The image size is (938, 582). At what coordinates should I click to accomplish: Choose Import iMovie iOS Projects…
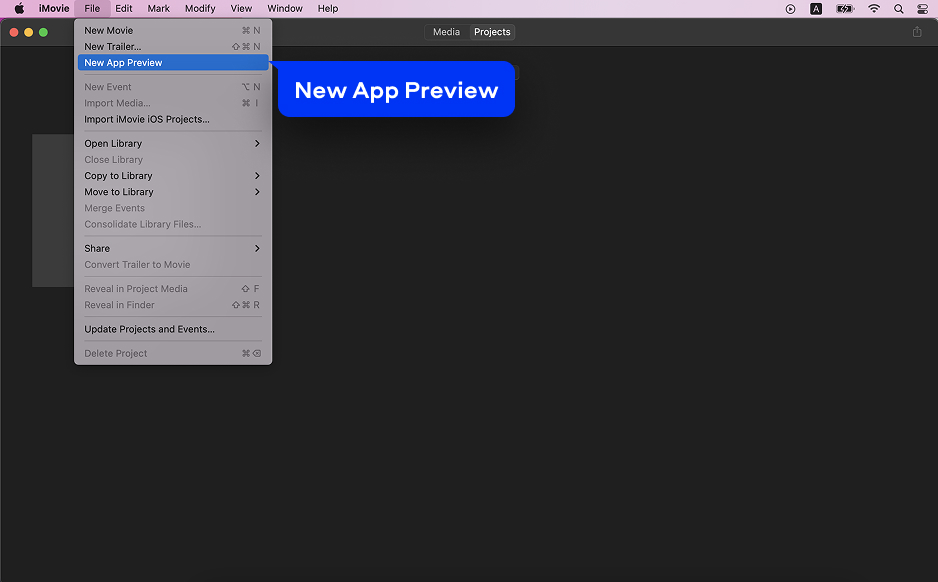click(x=173, y=119)
